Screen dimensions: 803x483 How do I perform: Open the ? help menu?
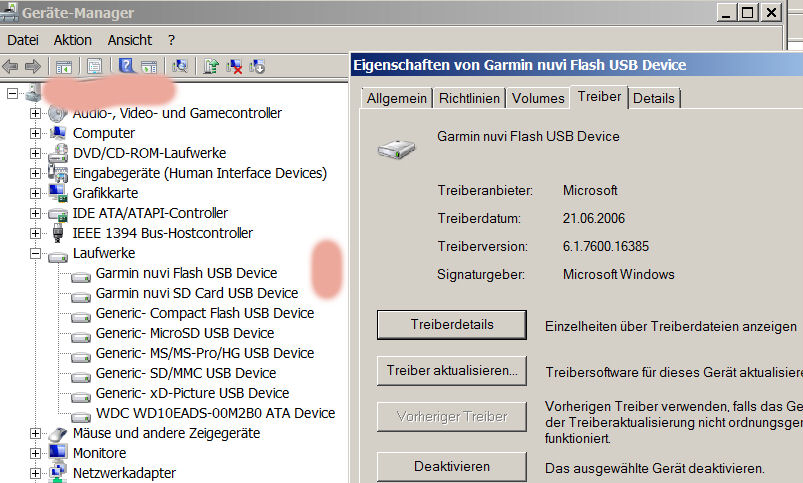pyautogui.click(x=172, y=40)
